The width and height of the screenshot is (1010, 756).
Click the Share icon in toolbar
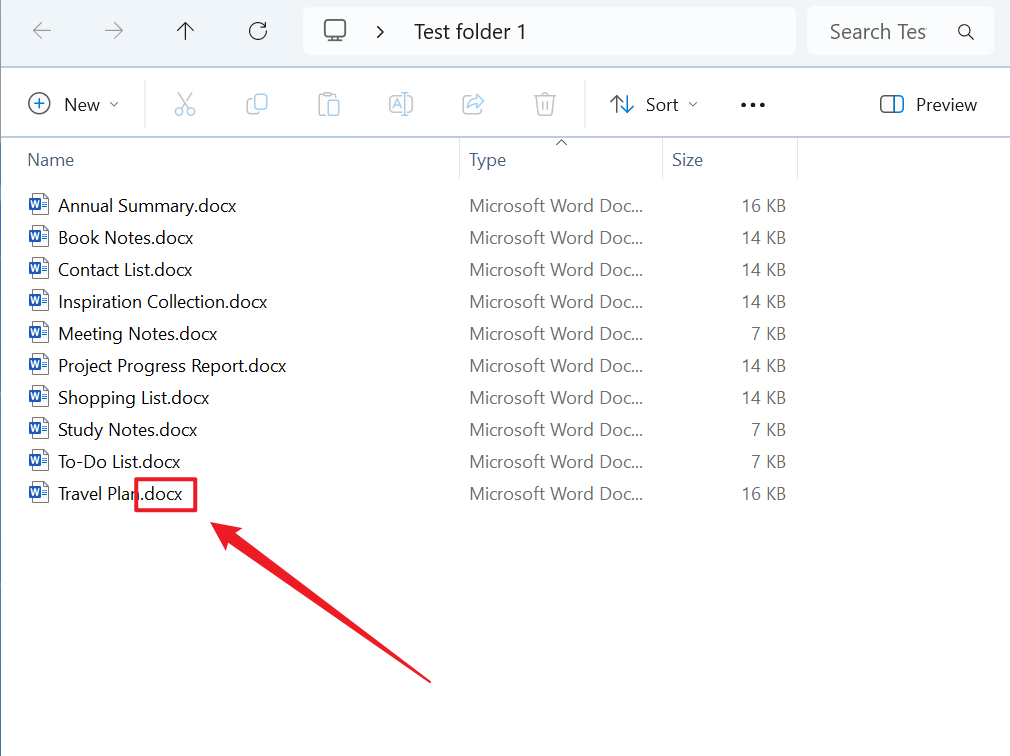[473, 104]
